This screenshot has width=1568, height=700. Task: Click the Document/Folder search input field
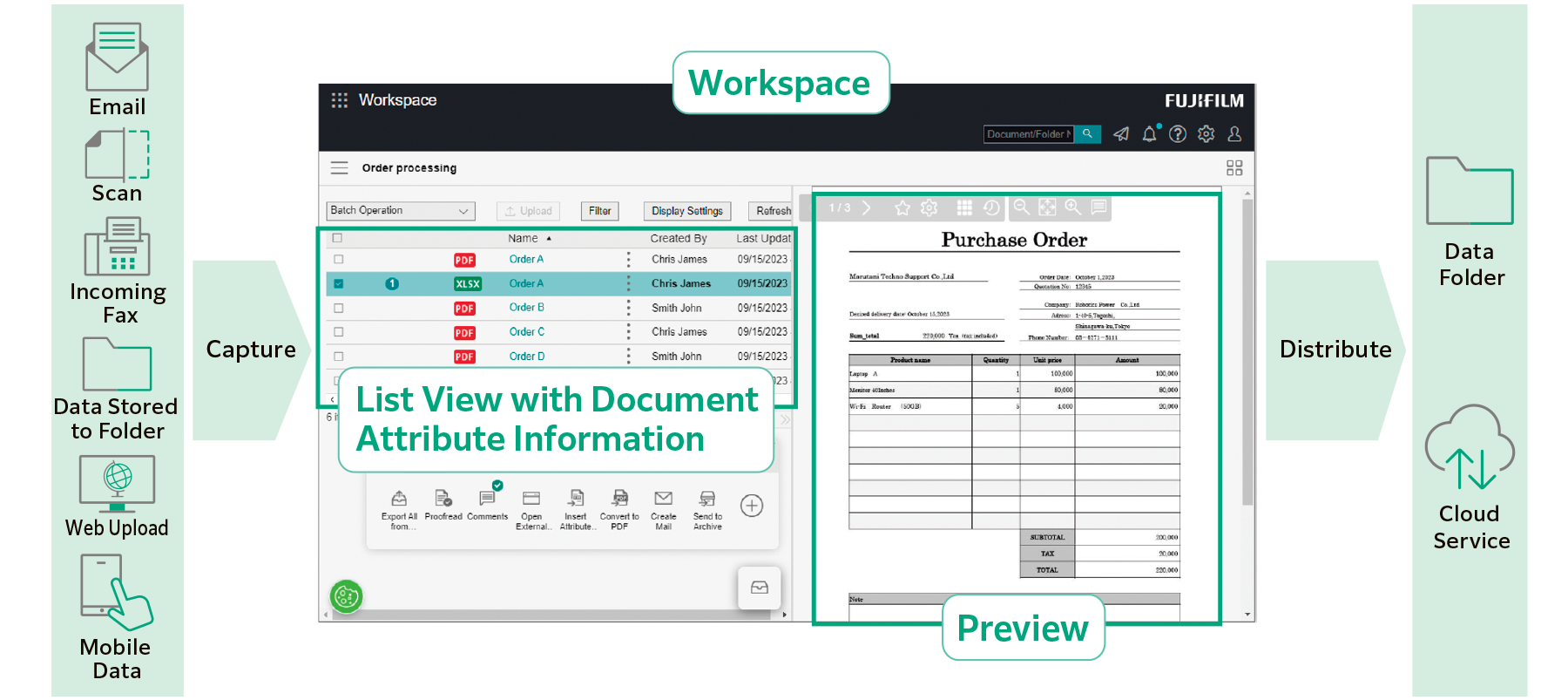click(x=1028, y=134)
